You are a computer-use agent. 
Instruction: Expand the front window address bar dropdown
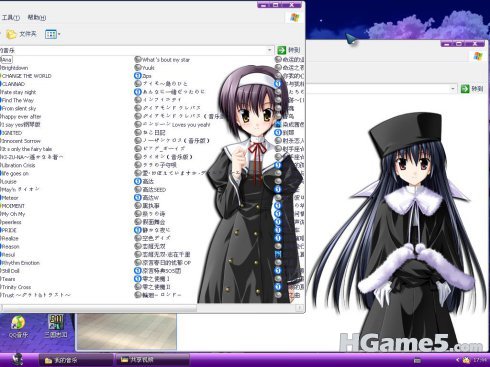point(269,50)
